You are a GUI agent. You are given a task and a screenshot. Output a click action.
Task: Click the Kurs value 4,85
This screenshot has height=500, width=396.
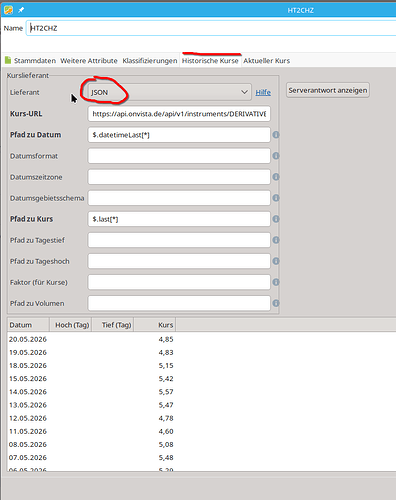[166, 339]
